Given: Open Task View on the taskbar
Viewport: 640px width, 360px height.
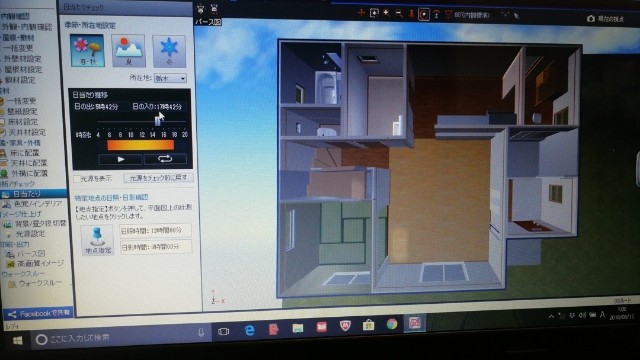Looking at the screenshot, I should [223, 331].
